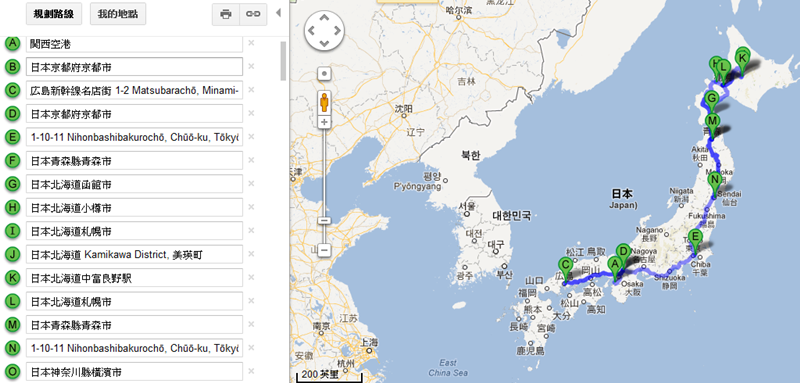Image resolution: width=800 pixels, height=383 pixels.
Task: Remove destination A with its X
Action: (x=251, y=43)
